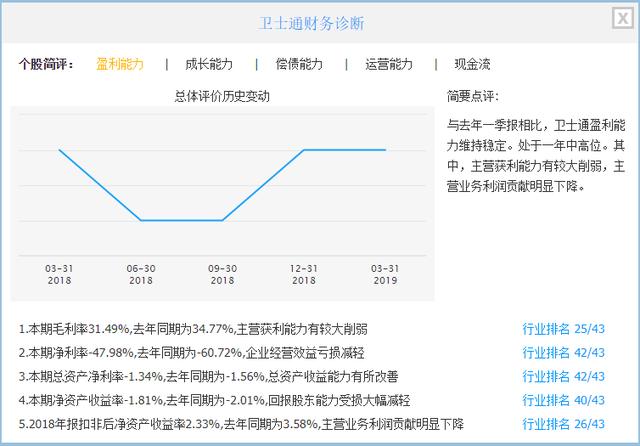This screenshot has width=640, height=446.
Task: Click the 09-30 2018 axis label
Action: [x=222, y=275]
